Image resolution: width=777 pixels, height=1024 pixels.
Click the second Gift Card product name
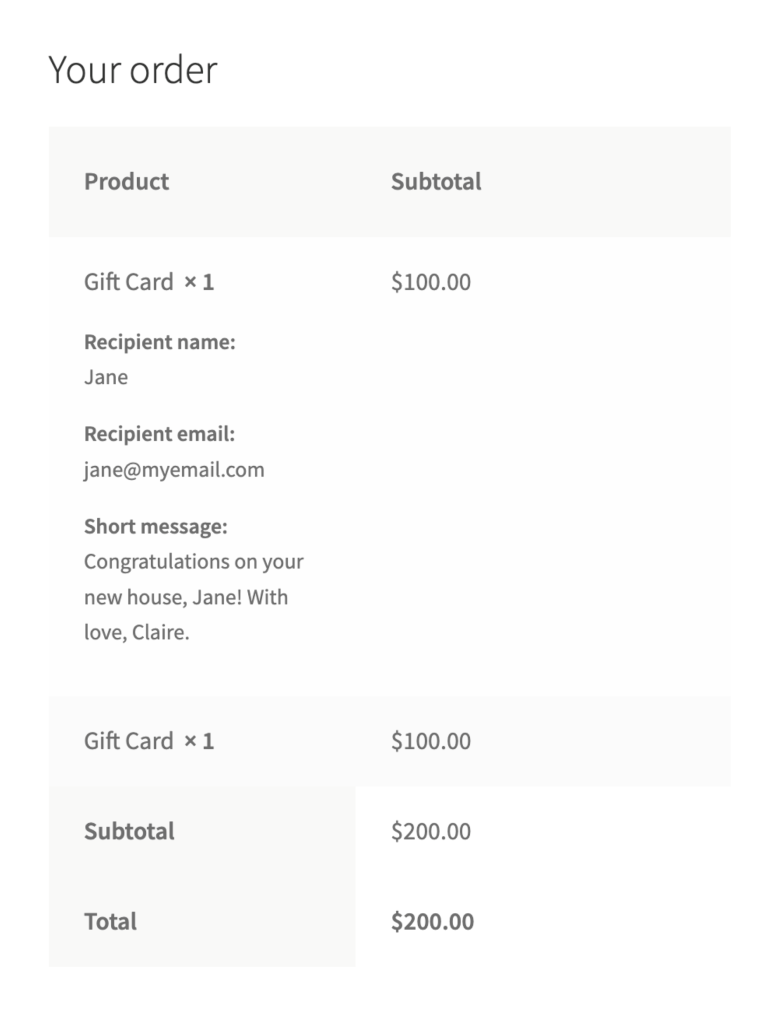click(128, 741)
